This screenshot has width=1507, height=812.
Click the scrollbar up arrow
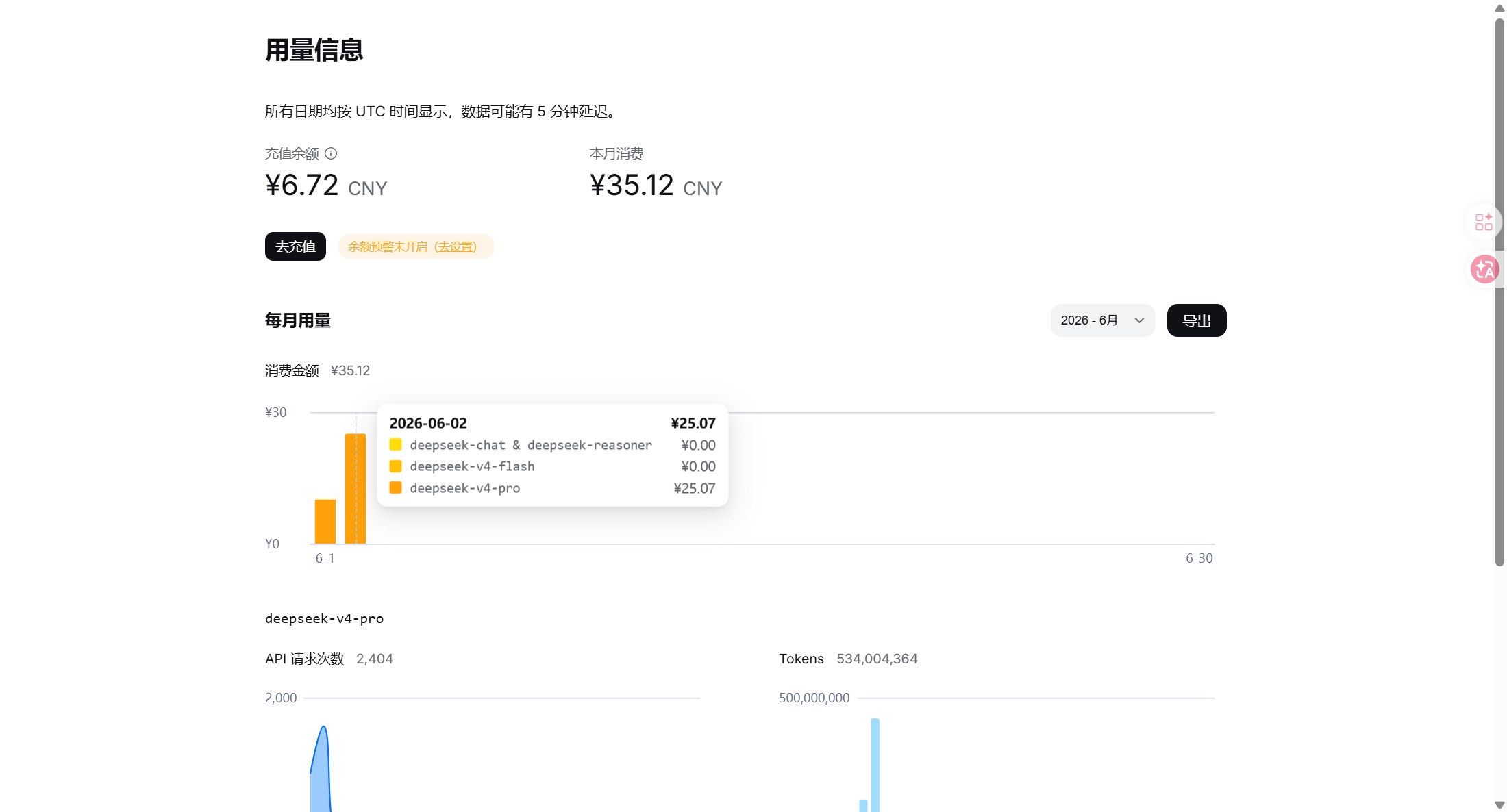tap(1499, 8)
